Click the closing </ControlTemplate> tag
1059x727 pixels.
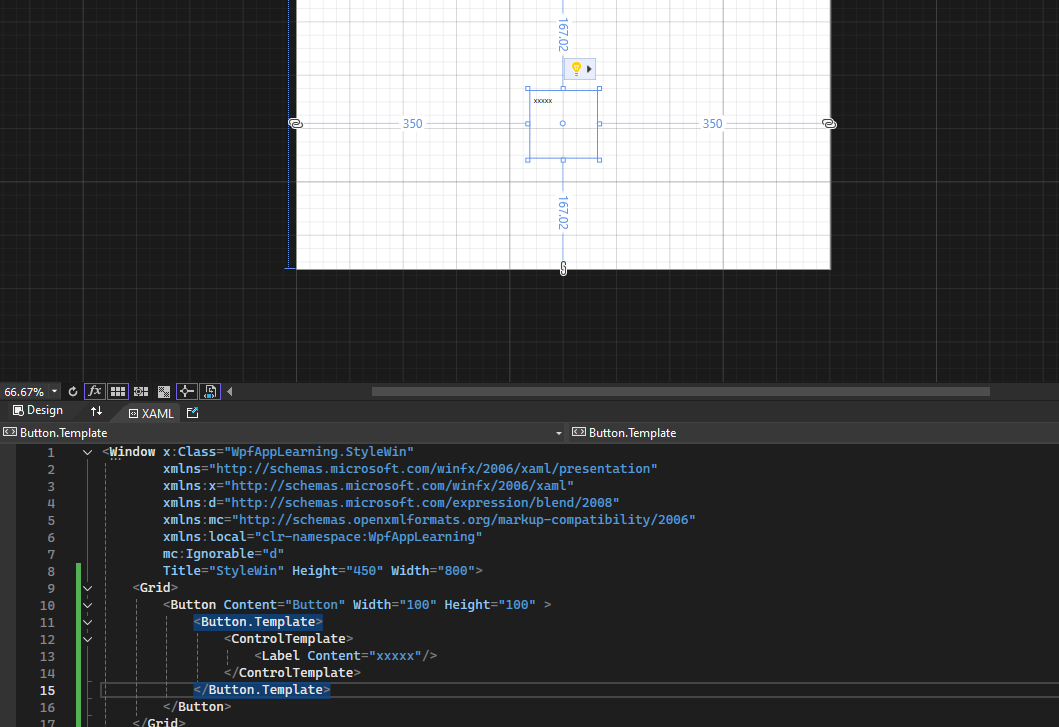(292, 672)
